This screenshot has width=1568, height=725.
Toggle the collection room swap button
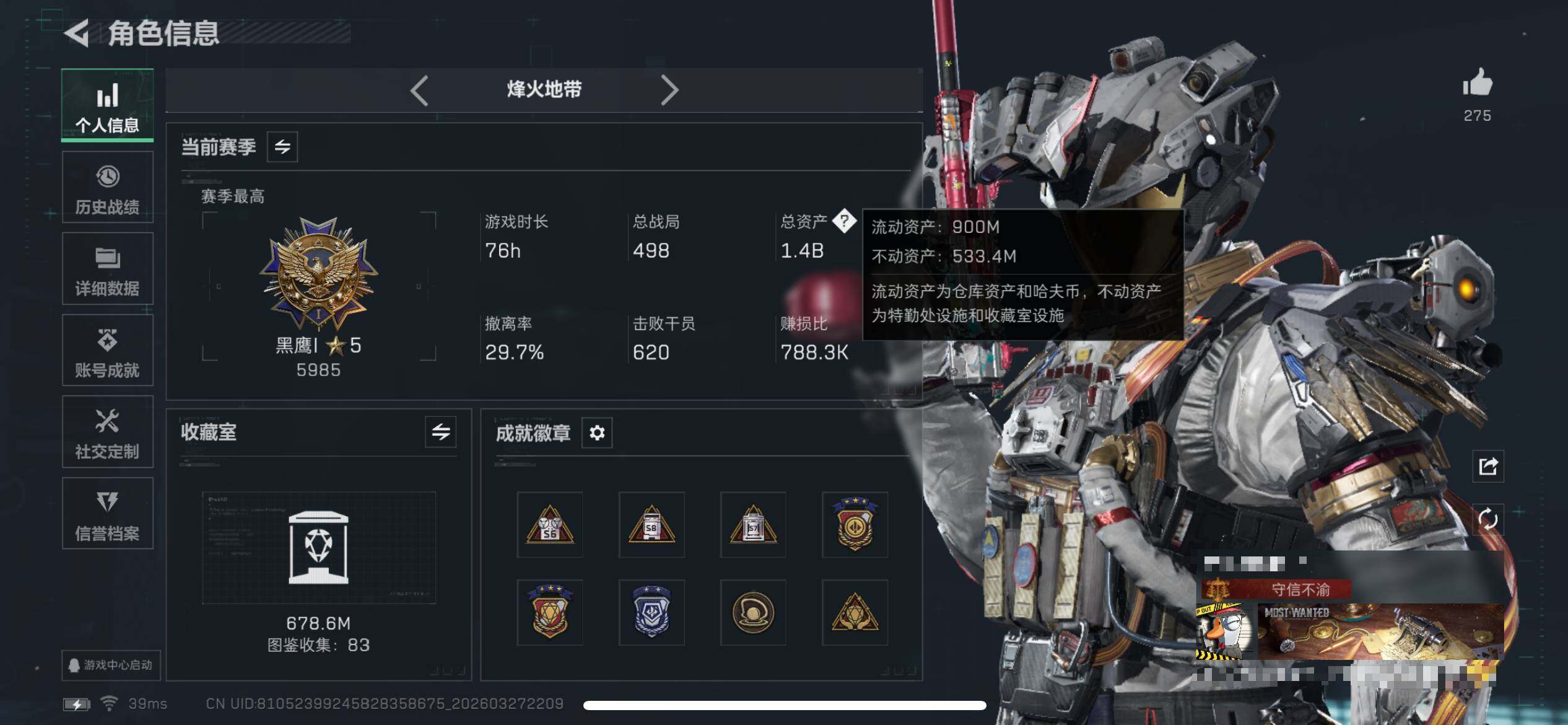441,432
